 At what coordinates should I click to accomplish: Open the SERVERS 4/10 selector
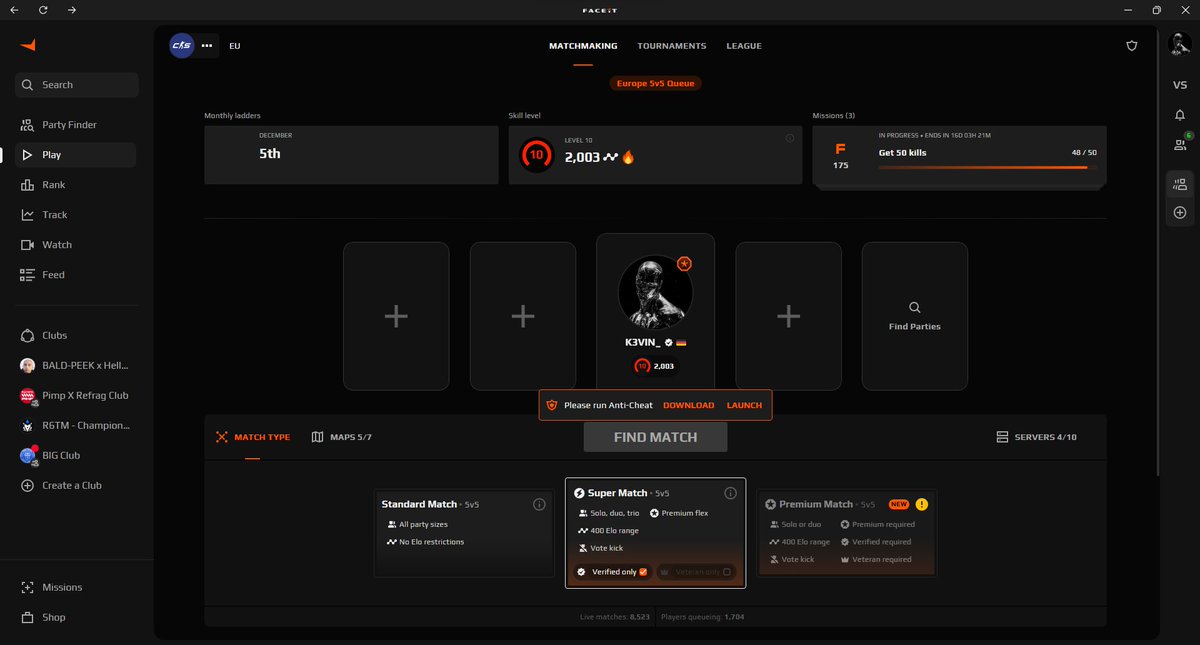(1036, 437)
